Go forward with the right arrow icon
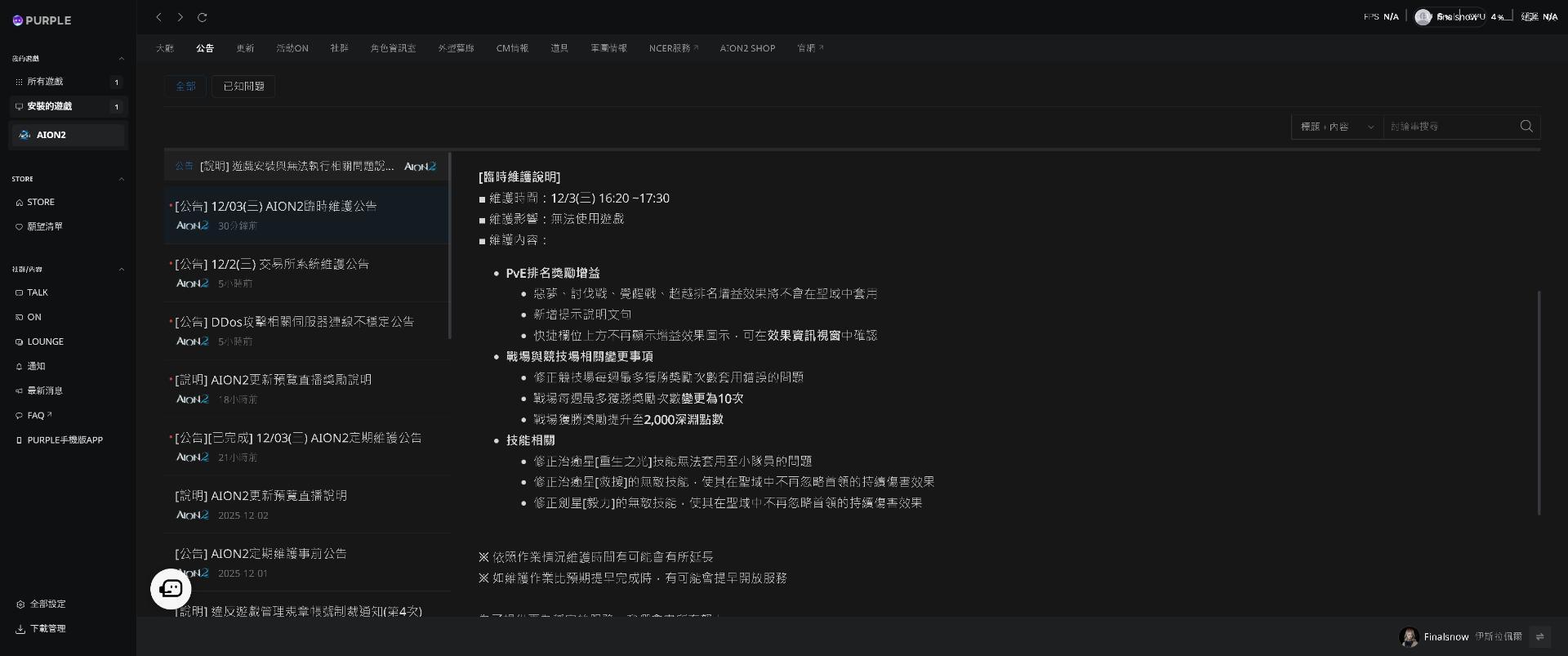 [180, 17]
